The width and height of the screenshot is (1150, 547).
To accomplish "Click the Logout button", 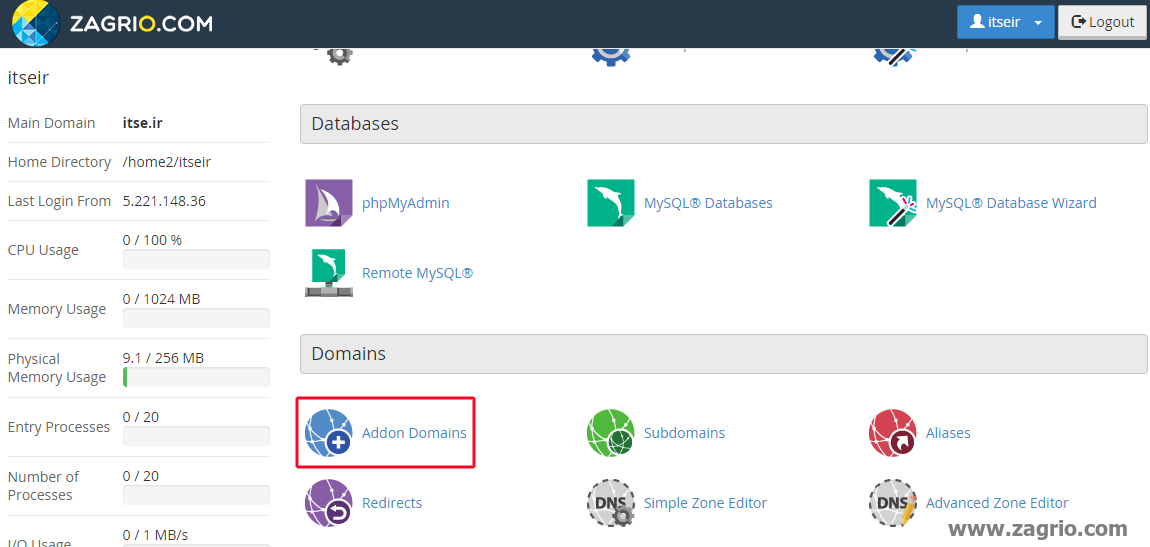I will 1102,22.
